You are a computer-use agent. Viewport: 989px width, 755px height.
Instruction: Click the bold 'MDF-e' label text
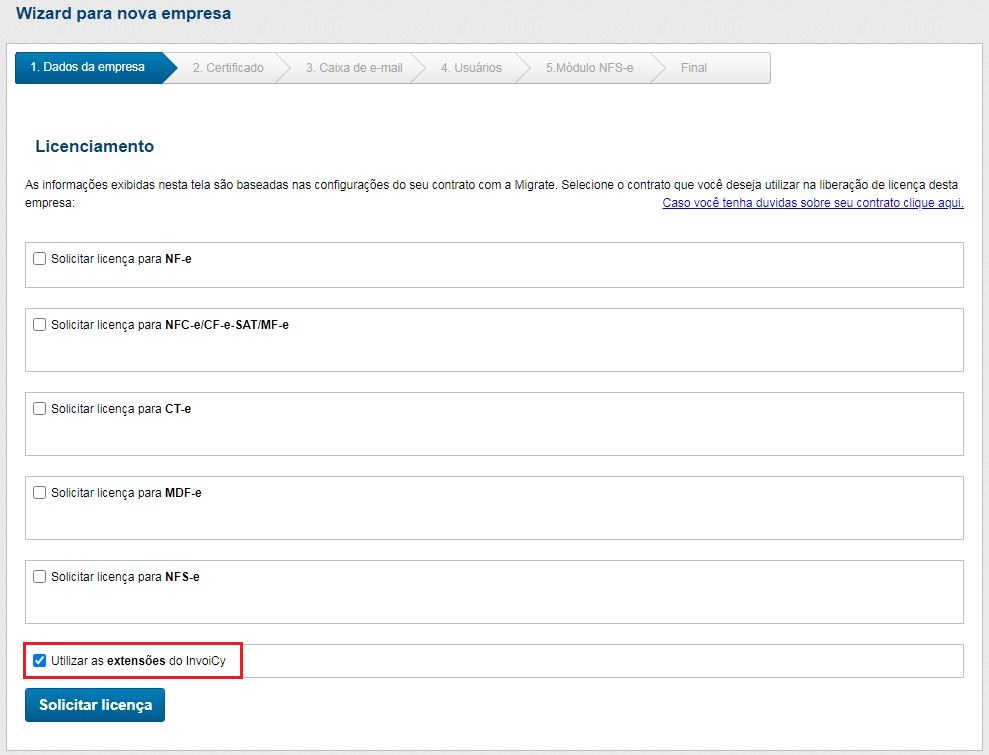[183, 493]
